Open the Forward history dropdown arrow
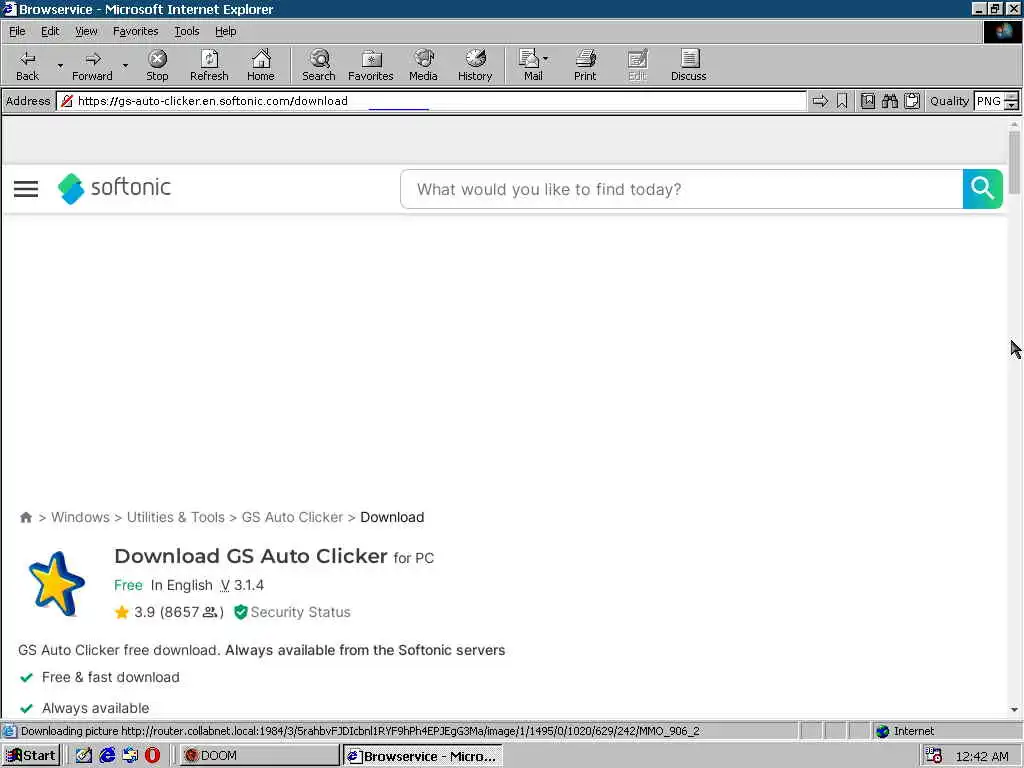This screenshot has width=1024, height=768. pos(125,65)
